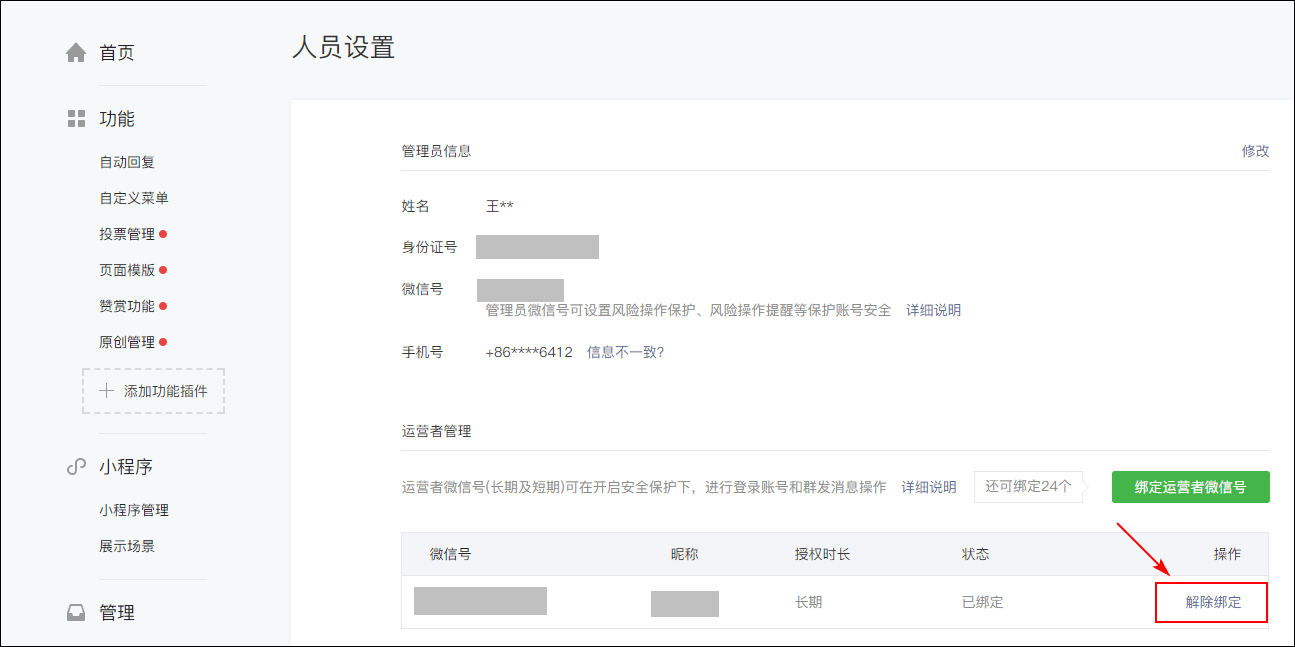Click the 授权时长 column header
The width and height of the screenshot is (1295, 647).
point(822,554)
